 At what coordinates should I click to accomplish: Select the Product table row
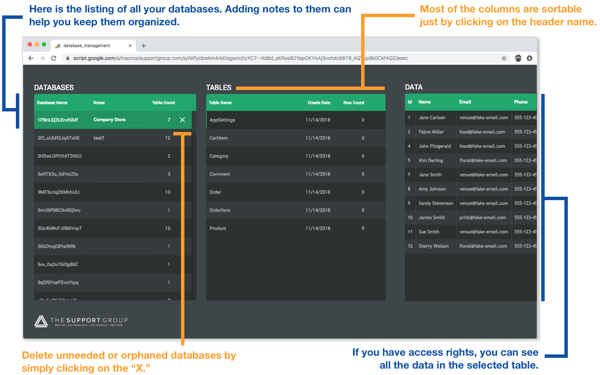pos(296,228)
